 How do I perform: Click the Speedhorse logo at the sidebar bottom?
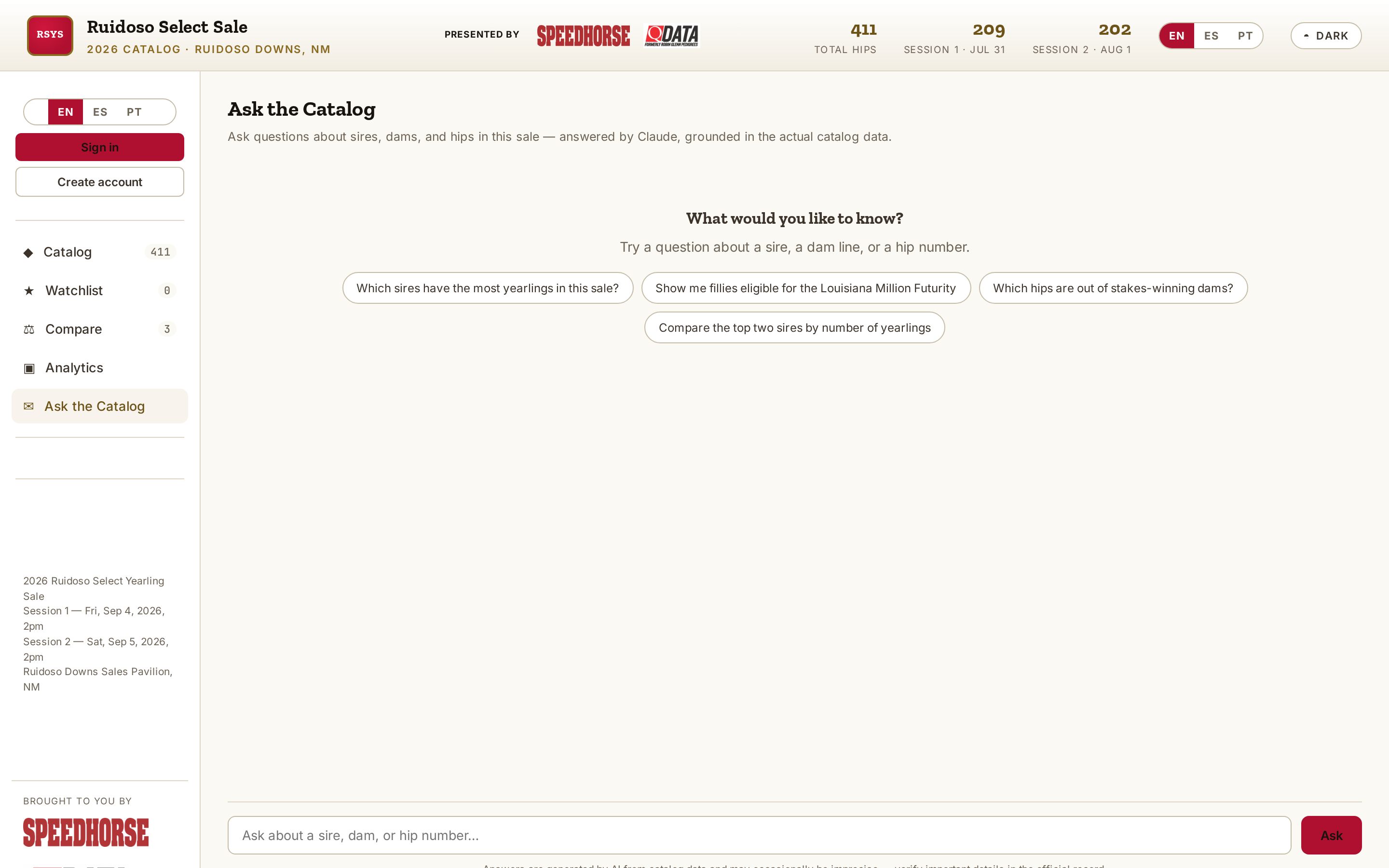(x=86, y=832)
